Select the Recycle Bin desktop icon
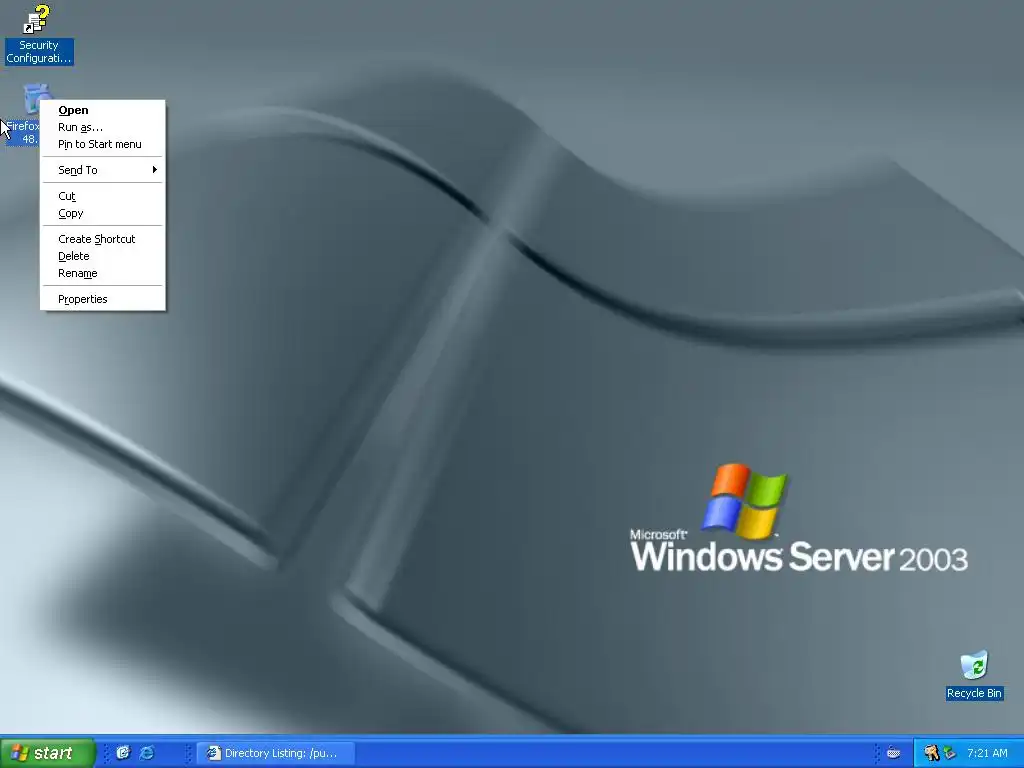The width and height of the screenshot is (1024, 768). pos(974,665)
